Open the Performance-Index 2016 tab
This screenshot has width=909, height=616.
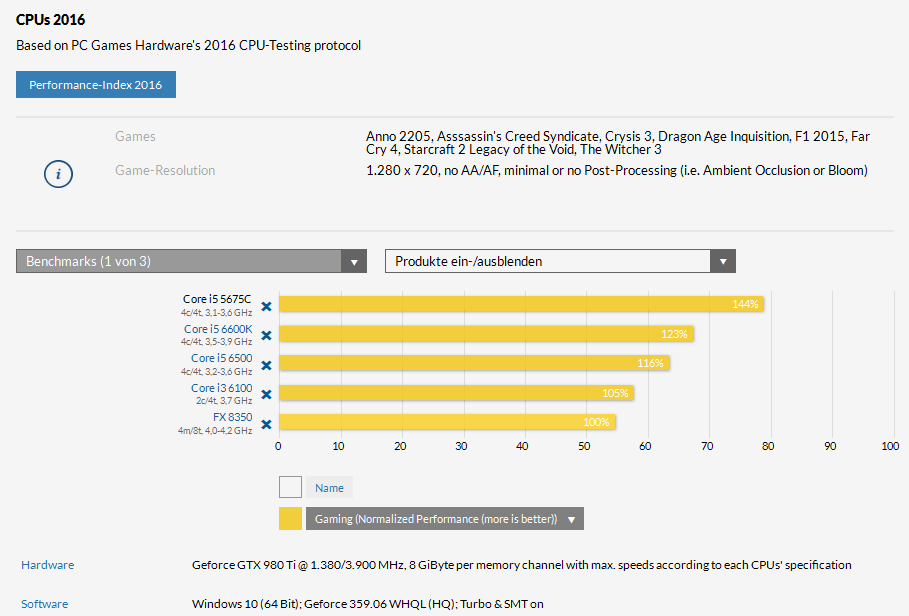point(96,85)
